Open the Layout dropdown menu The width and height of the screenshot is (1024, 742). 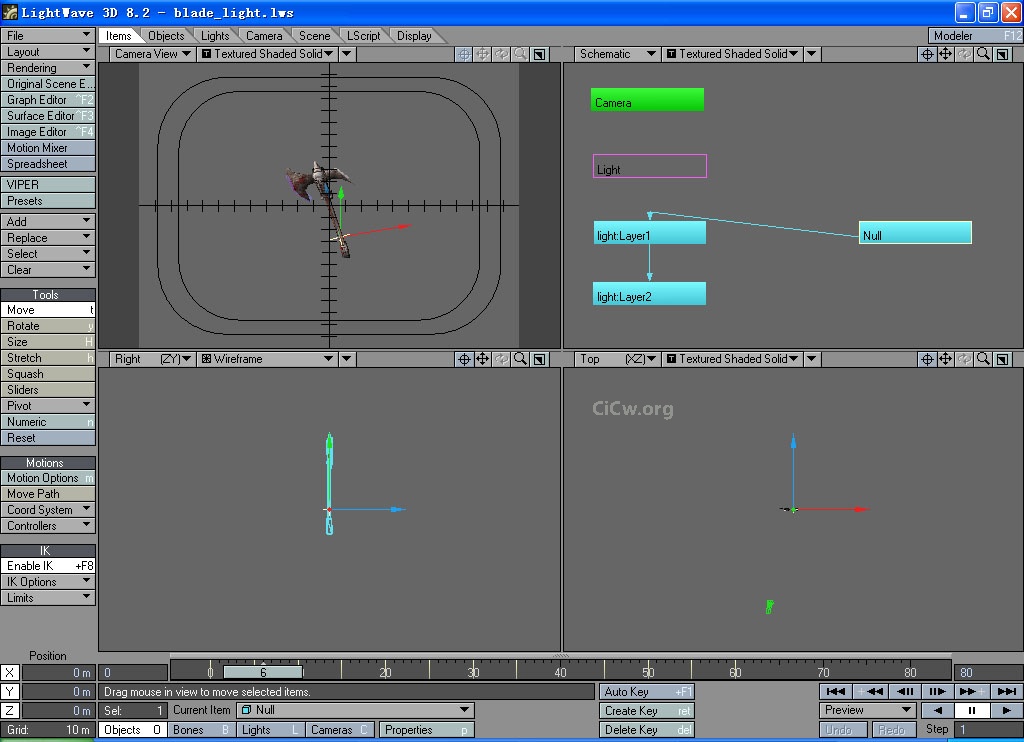(x=48, y=52)
